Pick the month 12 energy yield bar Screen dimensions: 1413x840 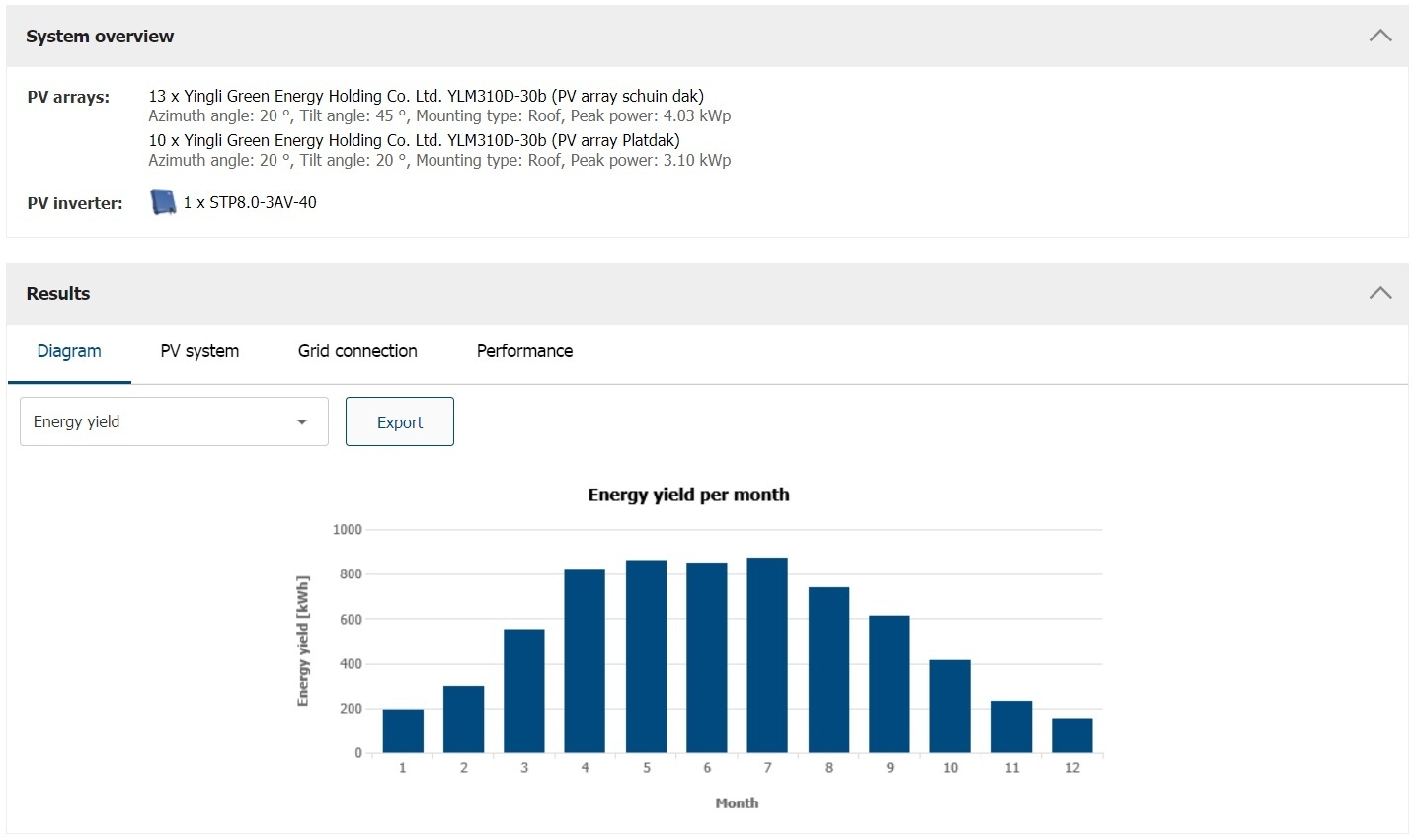coord(1072,735)
